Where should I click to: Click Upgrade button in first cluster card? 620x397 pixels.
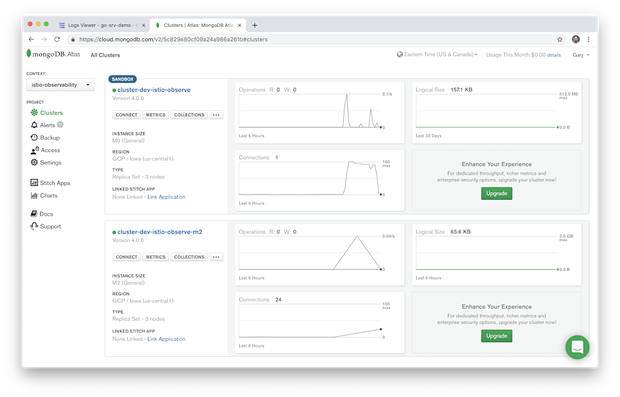click(x=496, y=193)
